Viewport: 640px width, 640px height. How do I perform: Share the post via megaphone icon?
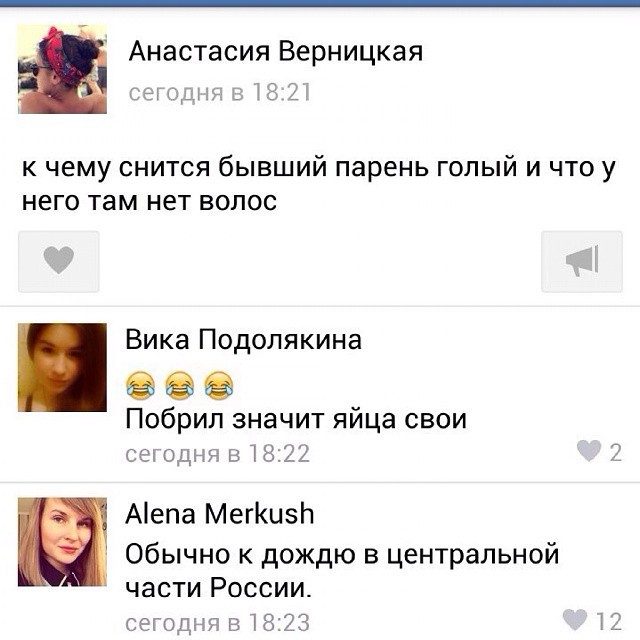pyautogui.click(x=582, y=261)
